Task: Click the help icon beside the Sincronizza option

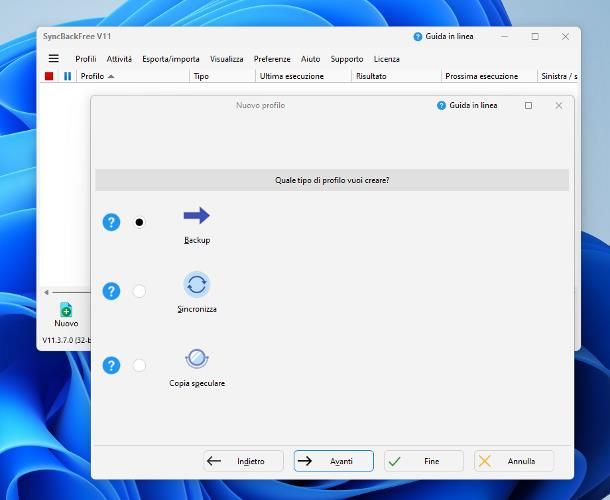Action: click(x=111, y=291)
